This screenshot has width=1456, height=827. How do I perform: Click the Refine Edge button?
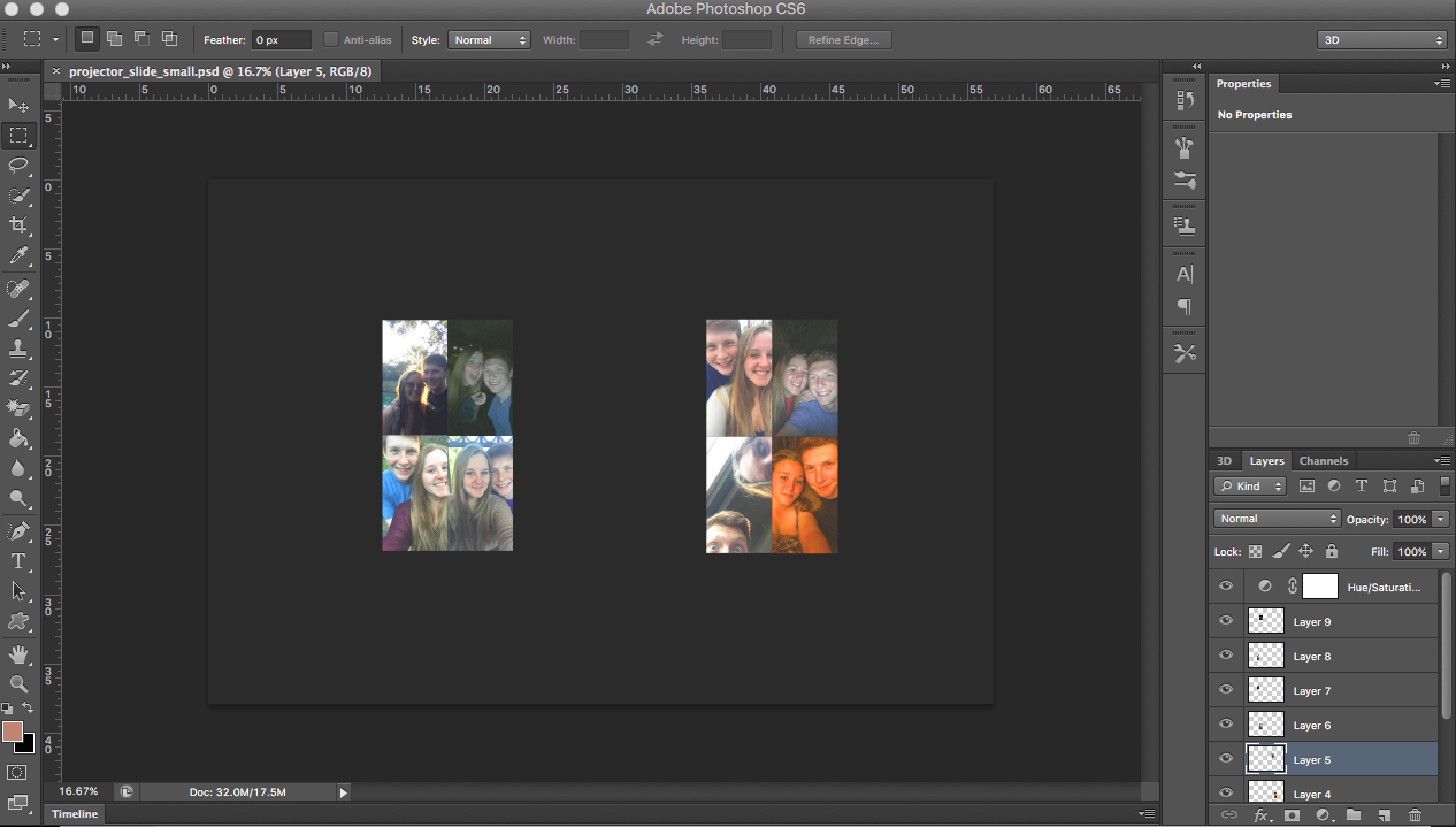click(844, 40)
